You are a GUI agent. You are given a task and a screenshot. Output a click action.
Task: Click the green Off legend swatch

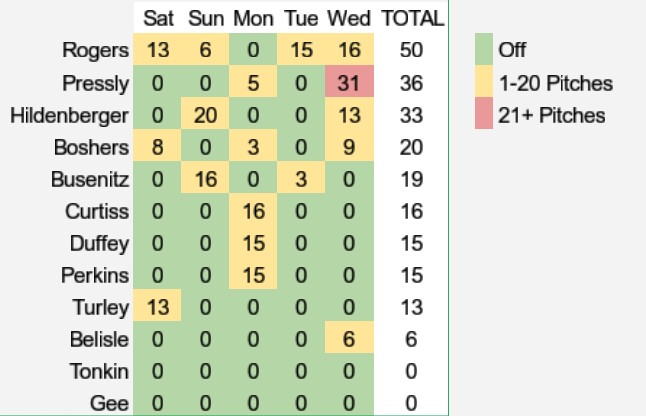pyautogui.click(x=485, y=50)
